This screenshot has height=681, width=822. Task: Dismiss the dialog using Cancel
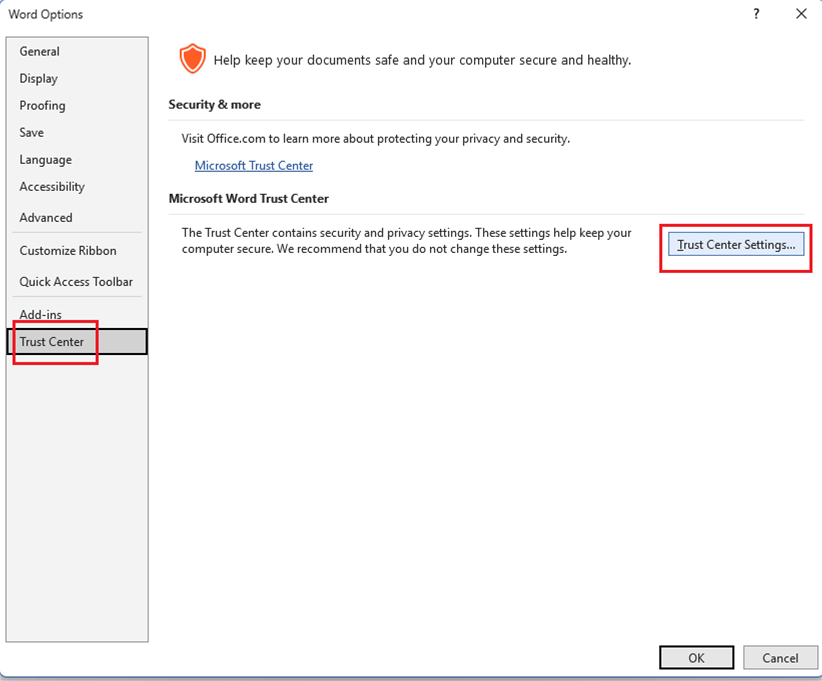(x=780, y=657)
